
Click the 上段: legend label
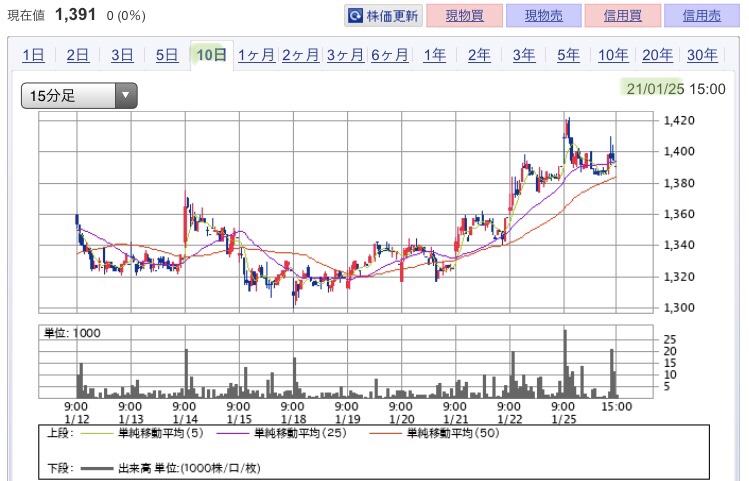click(60, 433)
